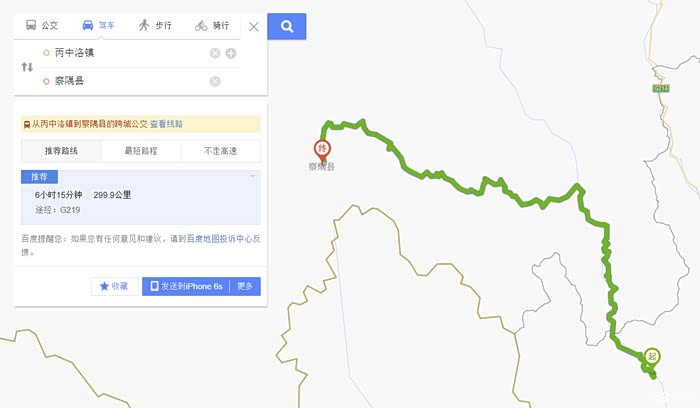
Task: Select 不走高速 route option
Action: (x=221, y=151)
